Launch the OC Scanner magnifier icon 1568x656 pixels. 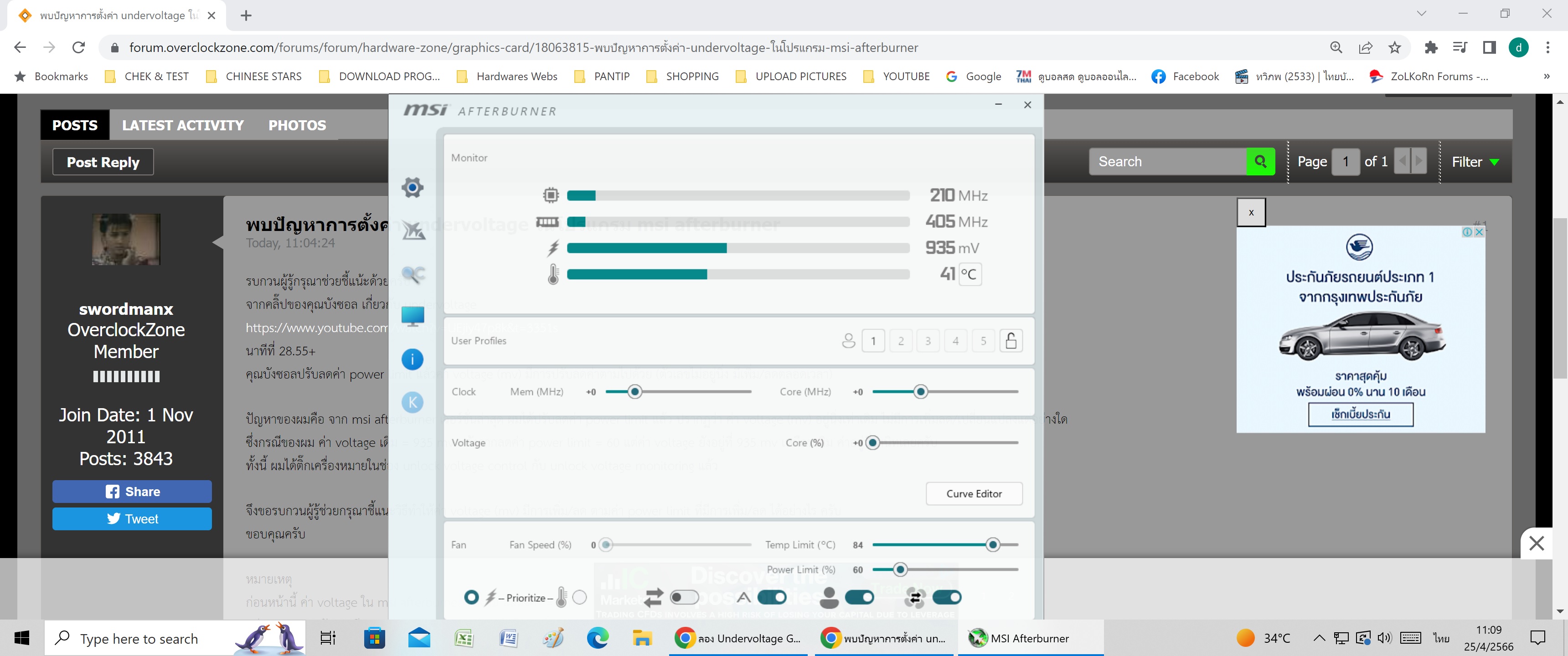coord(413,274)
